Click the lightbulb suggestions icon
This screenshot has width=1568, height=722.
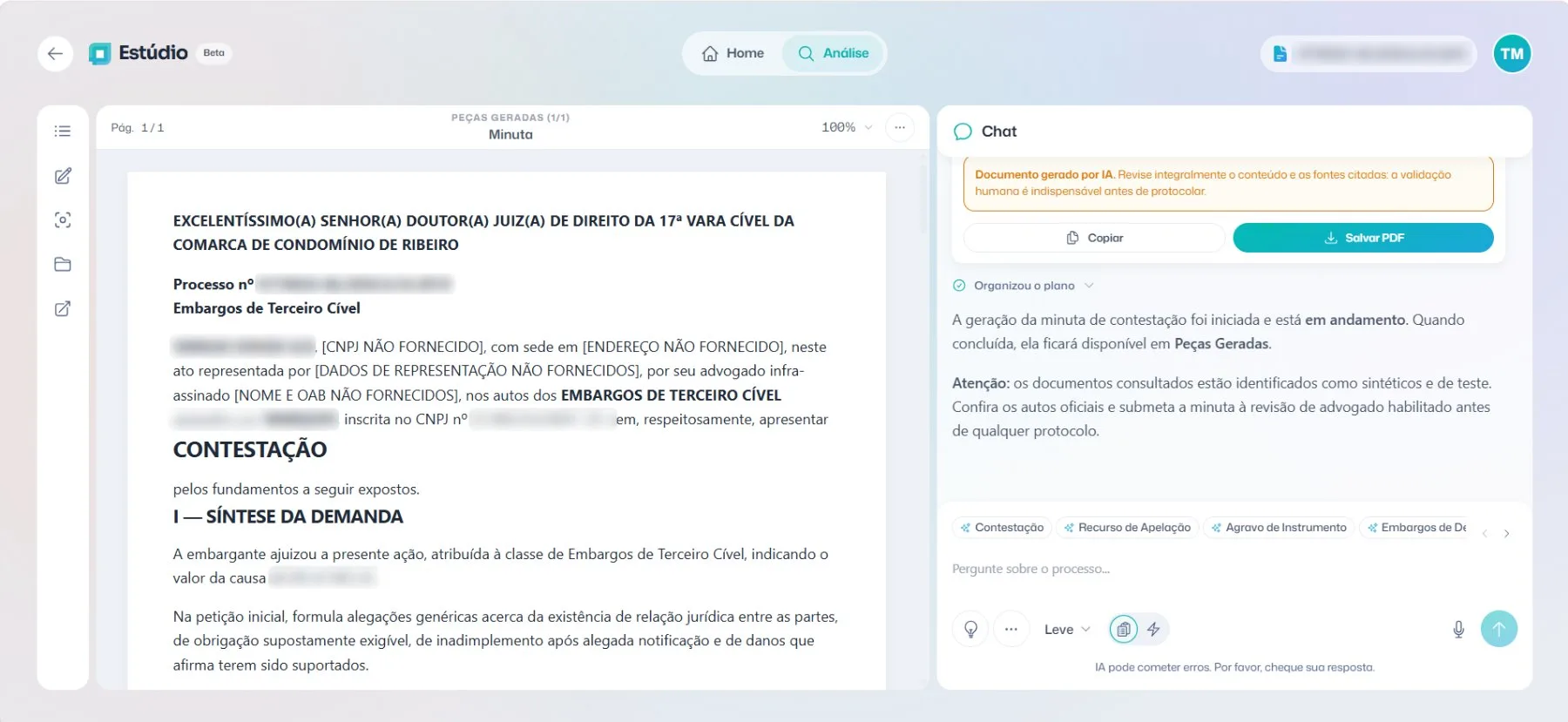pos(970,629)
